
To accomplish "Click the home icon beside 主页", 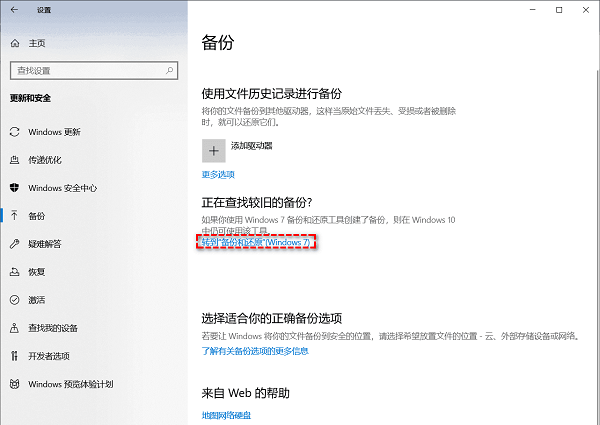I will point(15,43).
